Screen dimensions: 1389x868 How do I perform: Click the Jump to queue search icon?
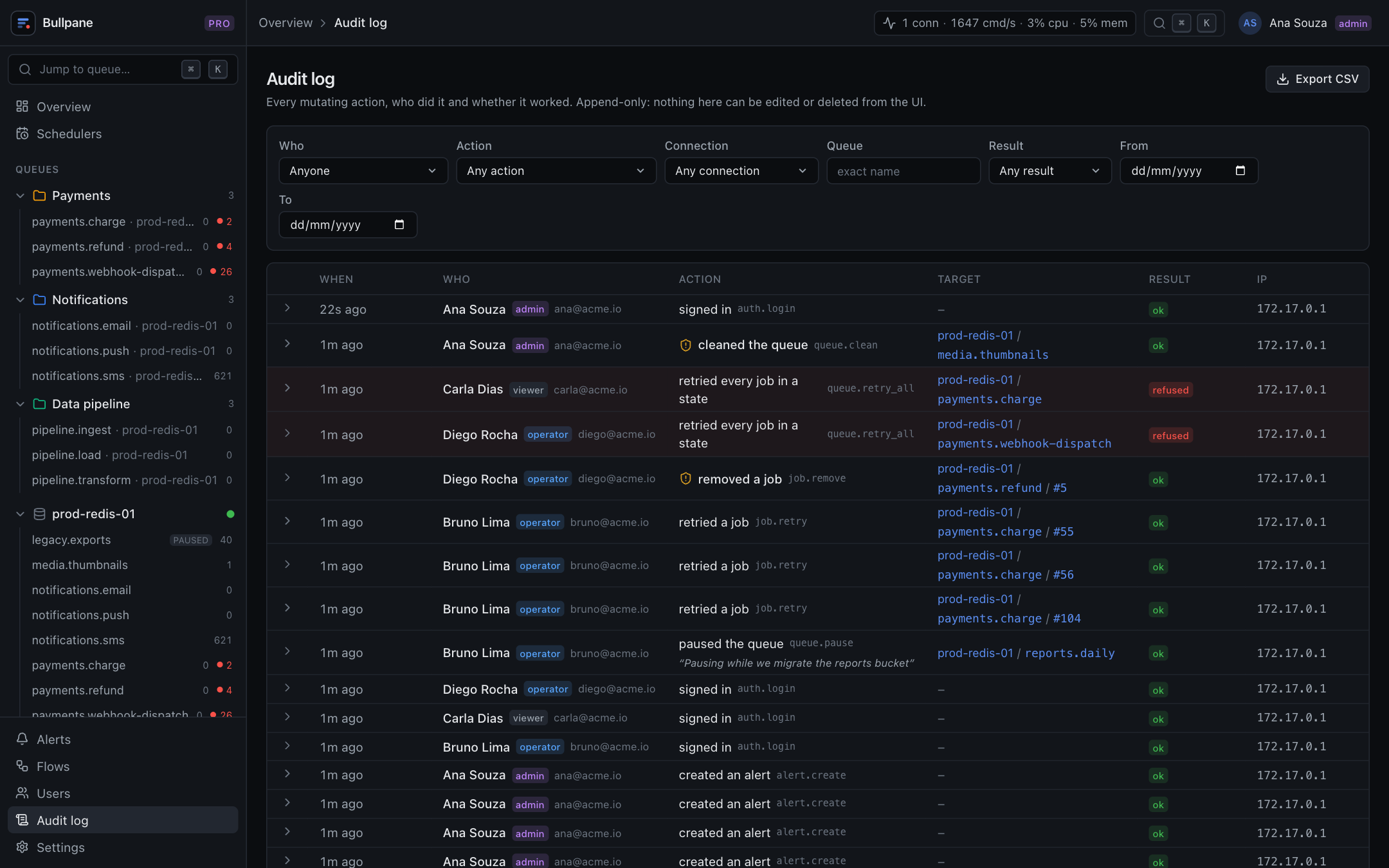tap(25, 69)
